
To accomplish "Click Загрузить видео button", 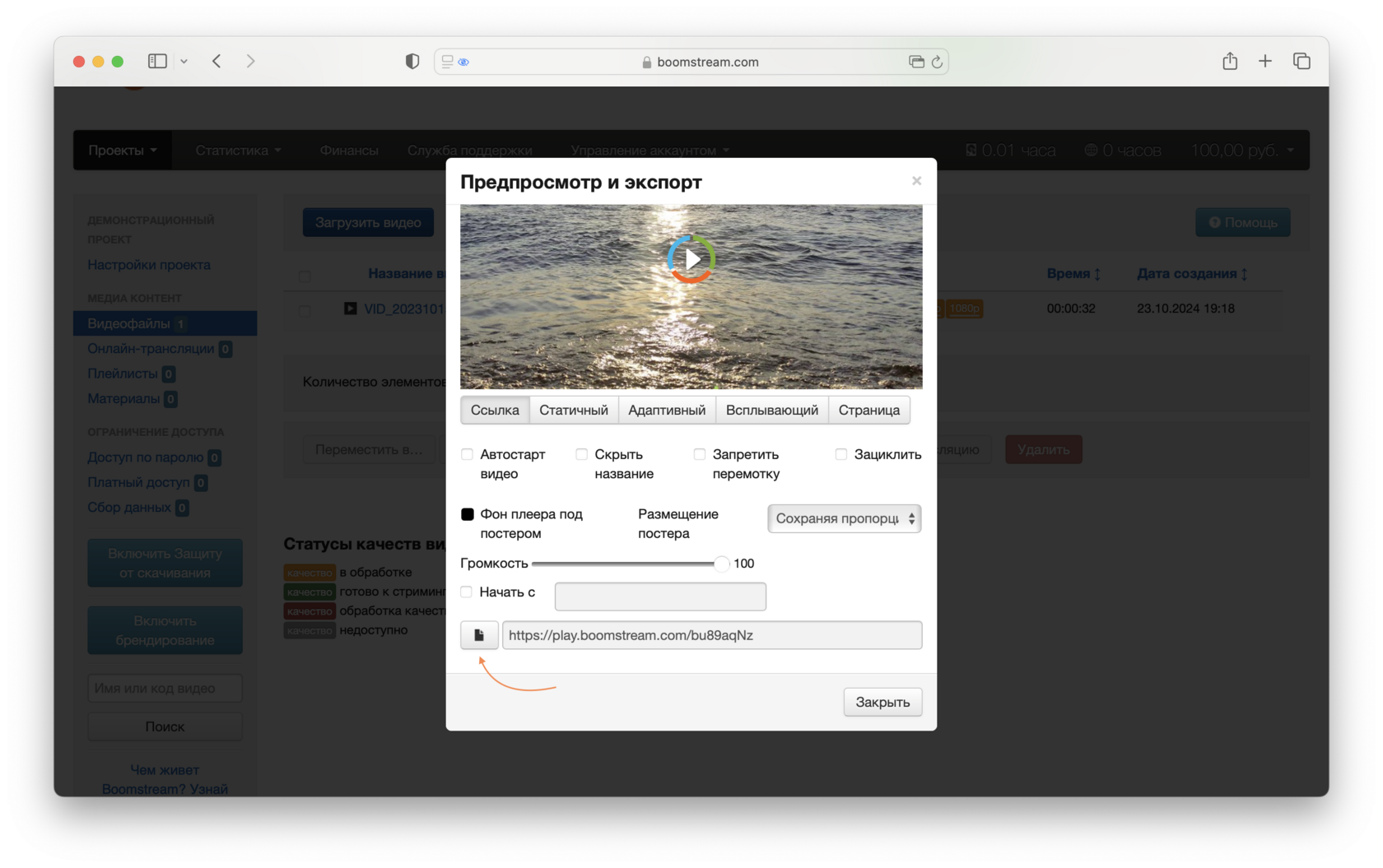I will pyautogui.click(x=368, y=222).
